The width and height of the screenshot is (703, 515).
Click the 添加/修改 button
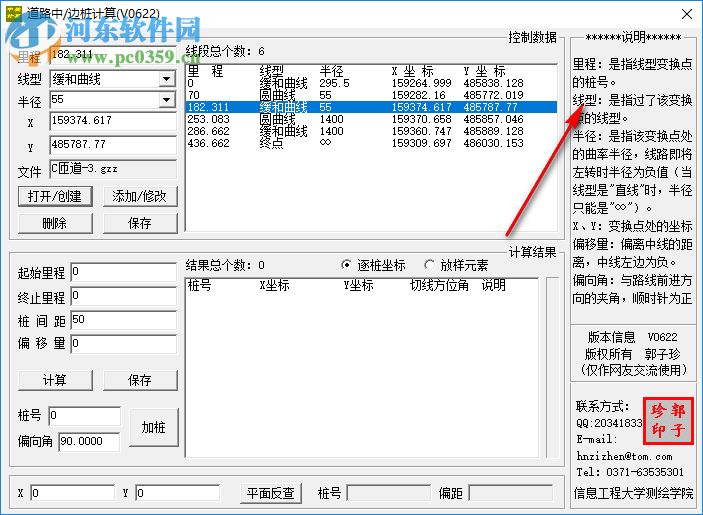coord(140,196)
